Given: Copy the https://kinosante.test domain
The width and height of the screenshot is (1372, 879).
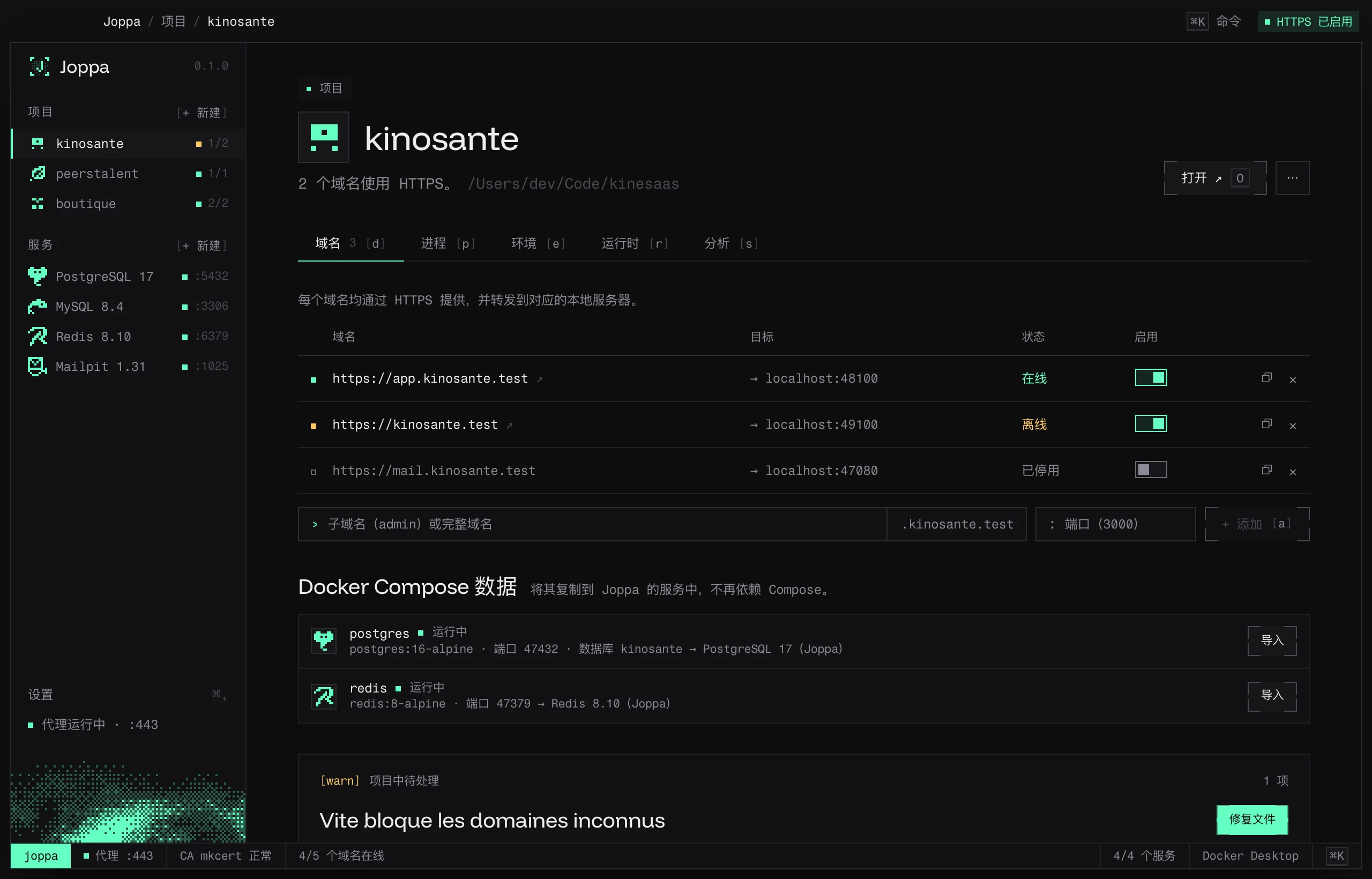Looking at the screenshot, I should (1266, 424).
